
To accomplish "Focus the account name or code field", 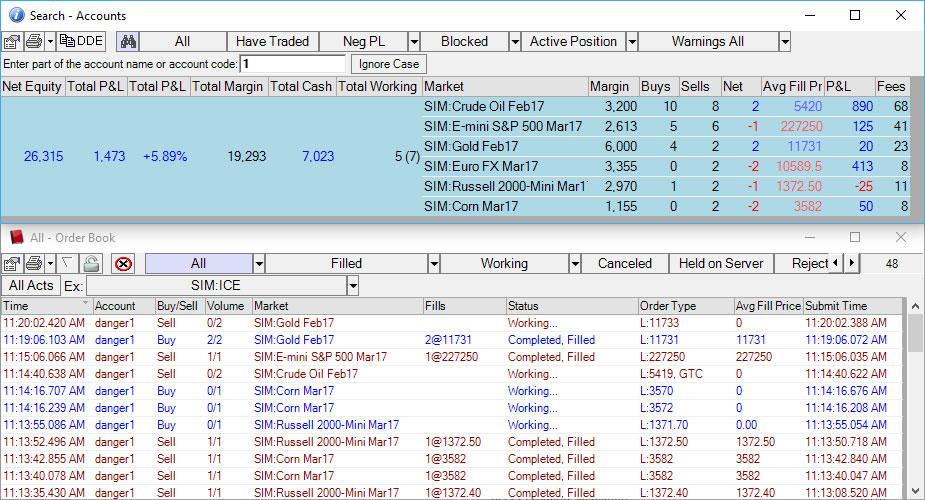I will tap(293, 64).
